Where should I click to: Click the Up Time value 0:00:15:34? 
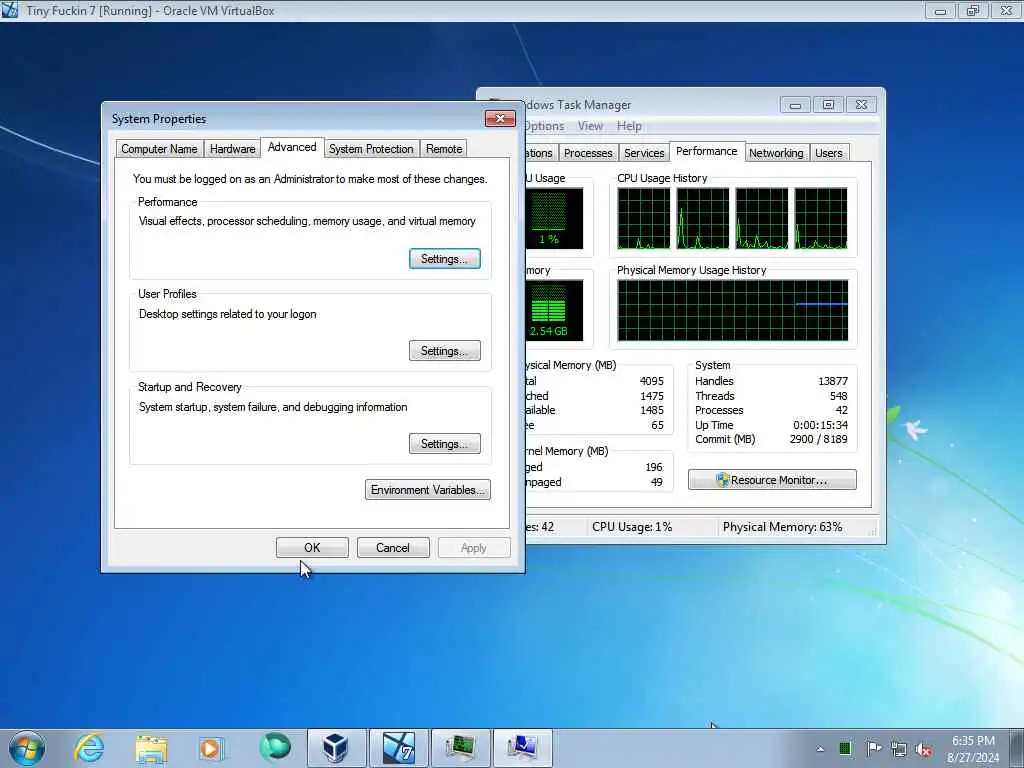tap(820, 425)
